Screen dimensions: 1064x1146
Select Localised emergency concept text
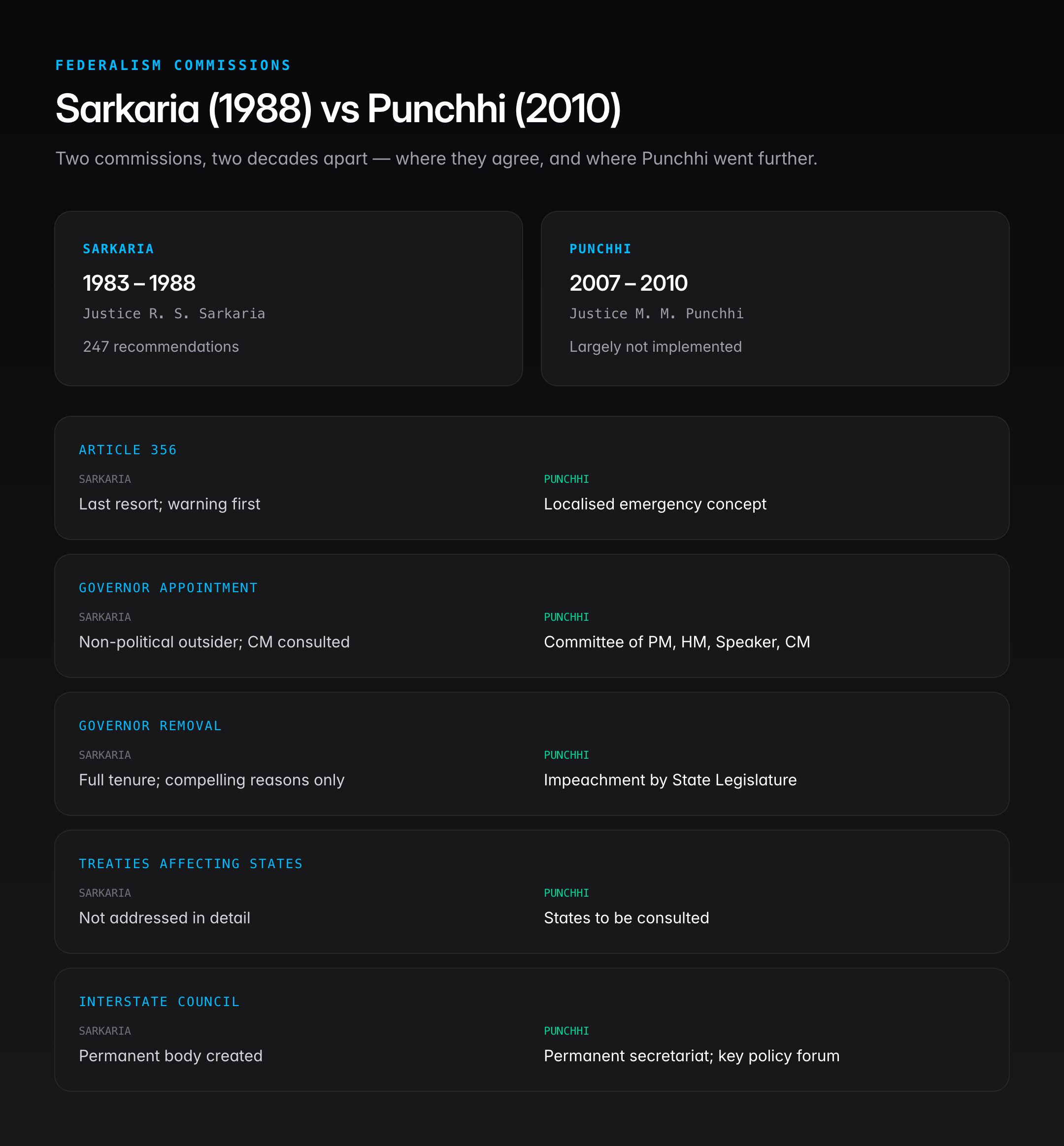[655, 504]
